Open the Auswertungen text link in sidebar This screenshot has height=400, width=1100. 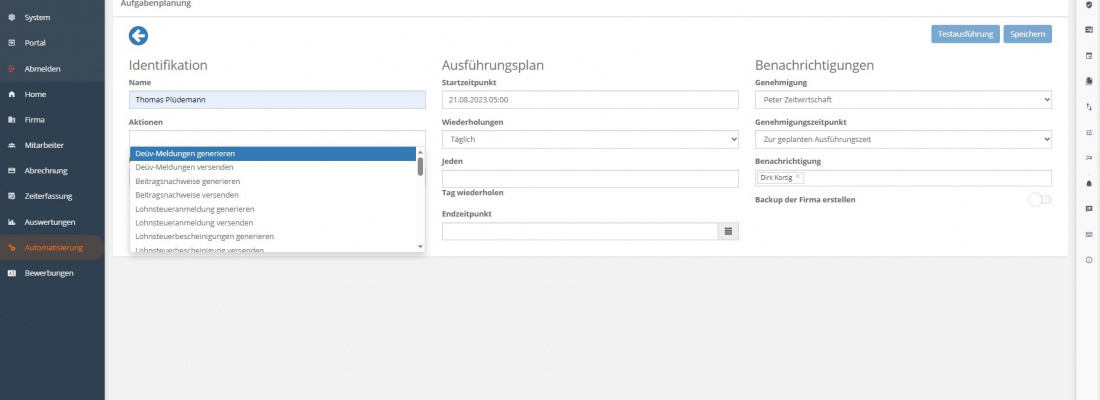pos(50,222)
